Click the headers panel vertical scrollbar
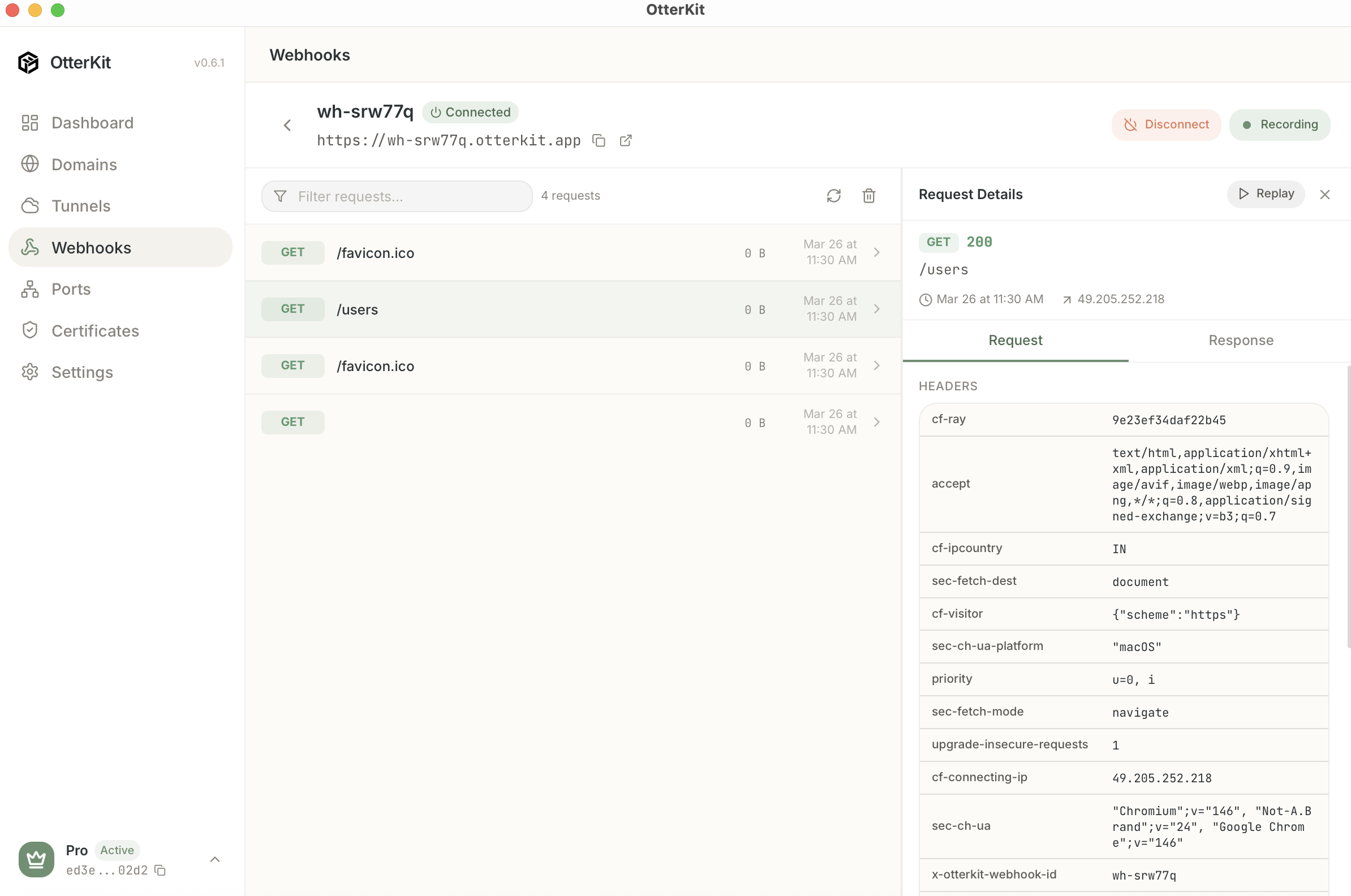The image size is (1351, 896). (x=1348, y=506)
